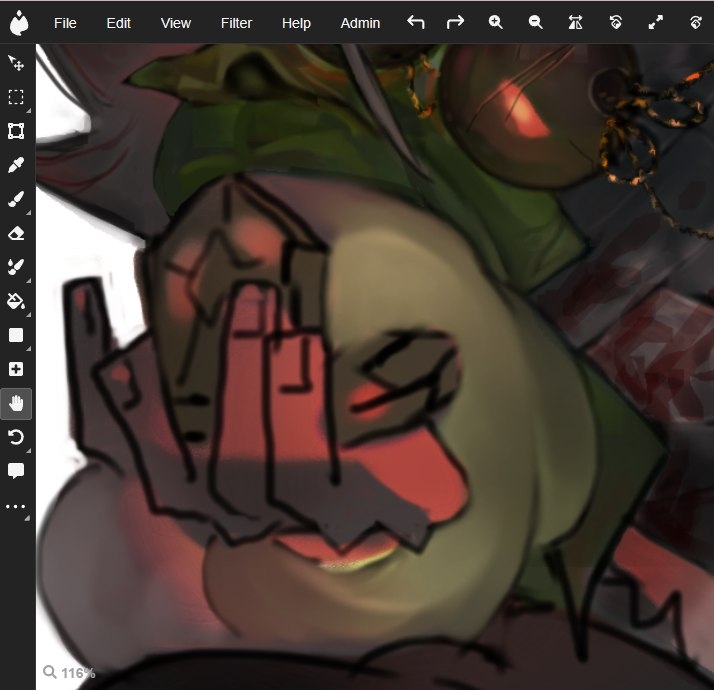Zoom out using the magnifier minus icon
This screenshot has width=714, height=690.
point(536,22)
